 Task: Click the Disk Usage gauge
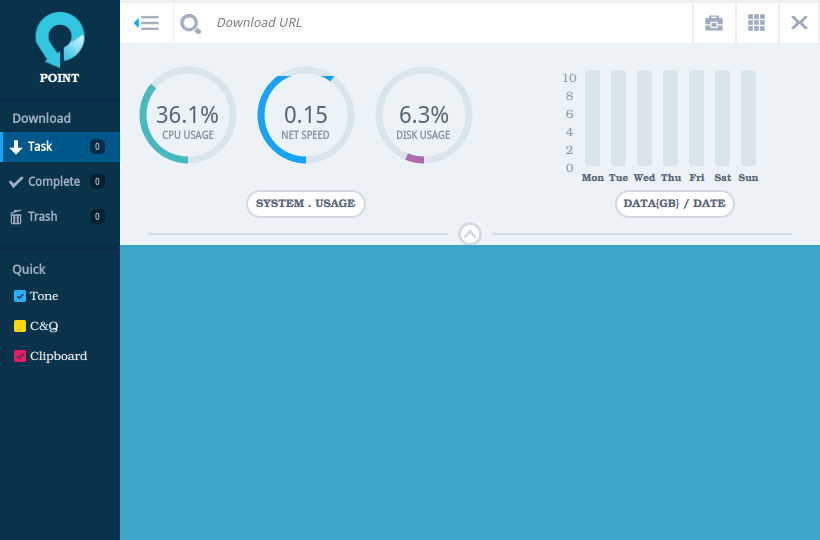point(424,115)
